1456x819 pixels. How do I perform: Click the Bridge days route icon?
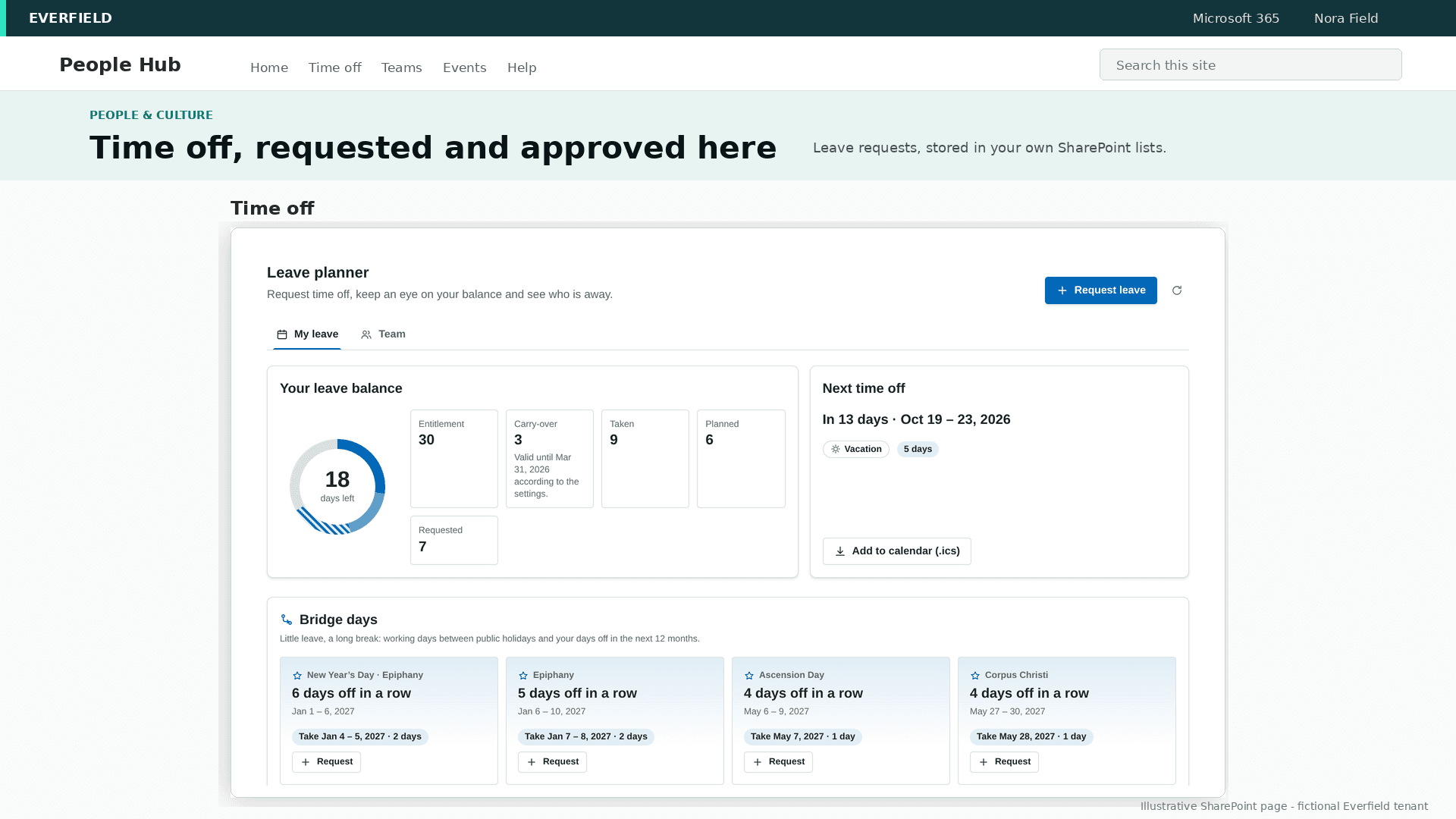pos(287,620)
